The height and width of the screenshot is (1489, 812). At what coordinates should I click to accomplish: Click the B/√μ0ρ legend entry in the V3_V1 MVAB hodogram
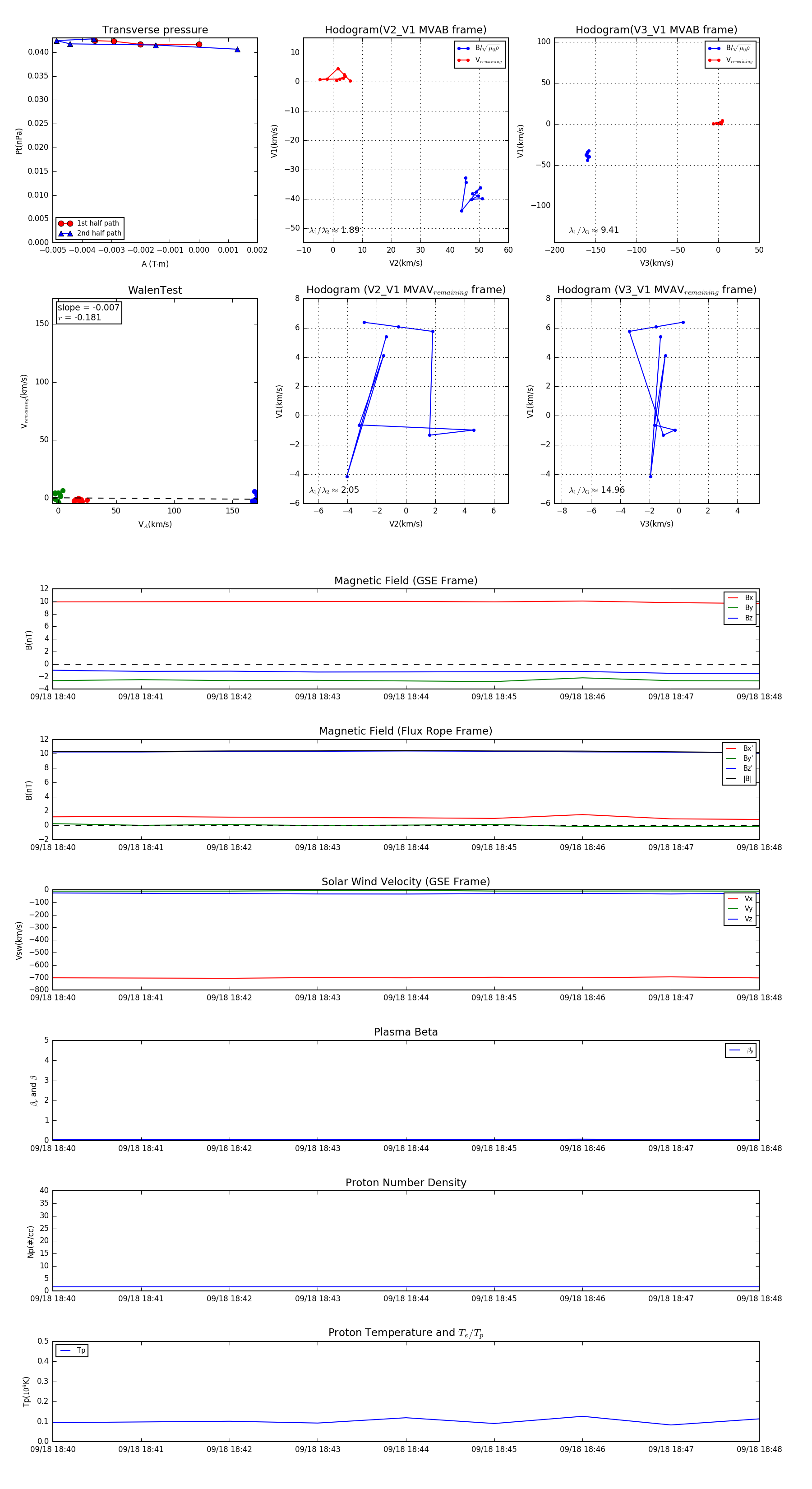[730, 49]
